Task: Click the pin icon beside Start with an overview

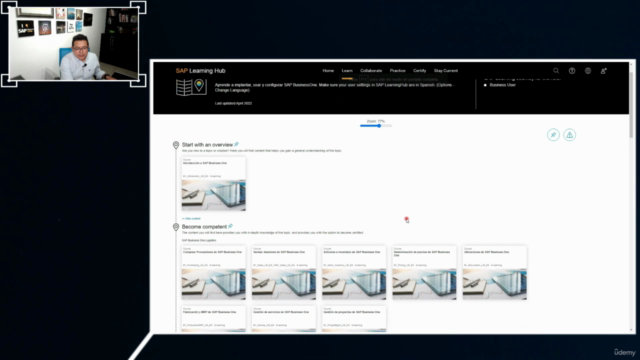Action: (x=237, y=144)
